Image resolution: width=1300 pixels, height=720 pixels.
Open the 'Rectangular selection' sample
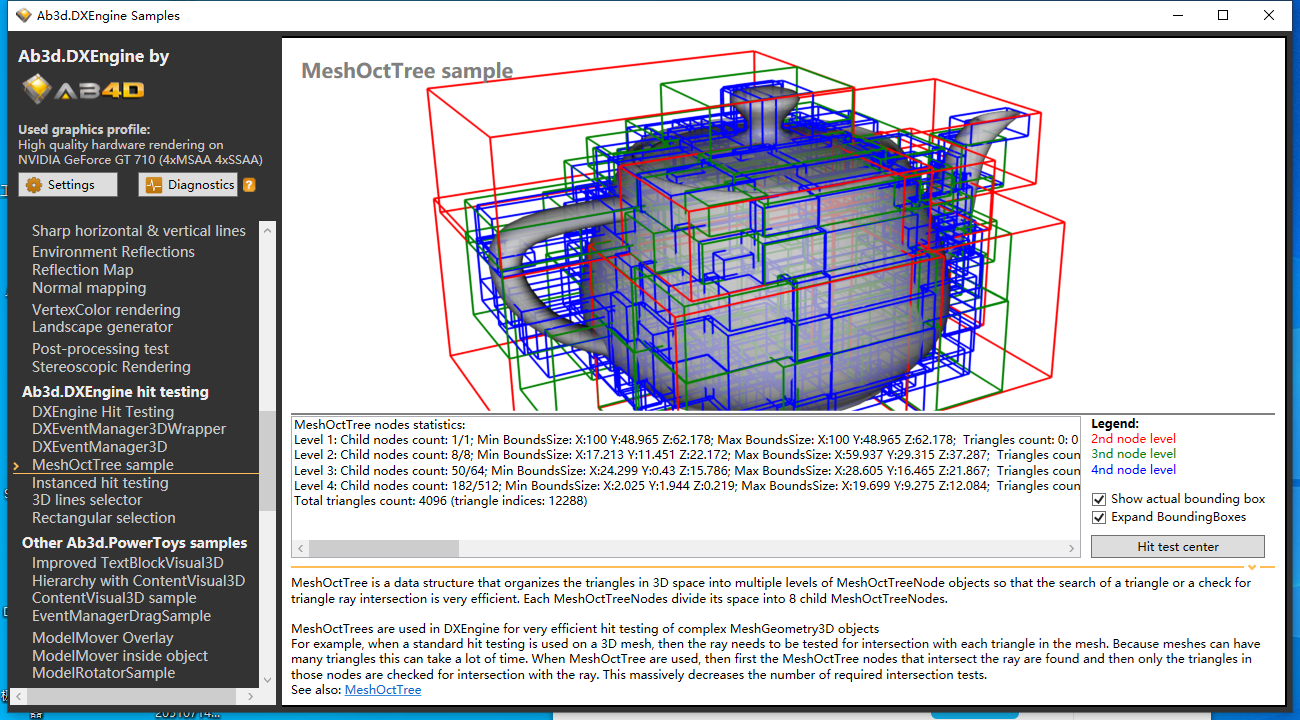(104, 517)
